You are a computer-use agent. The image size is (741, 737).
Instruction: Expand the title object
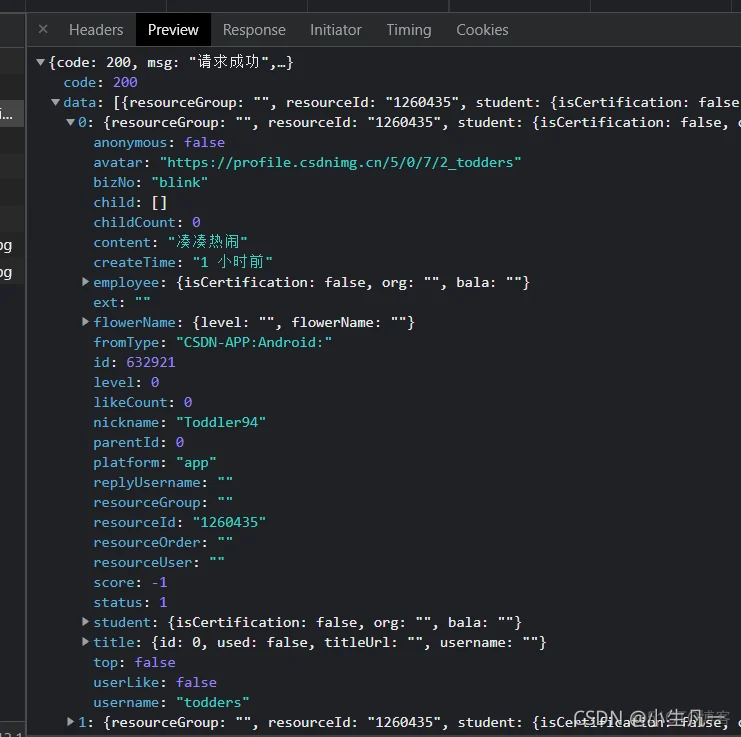[x=85, y=642]
